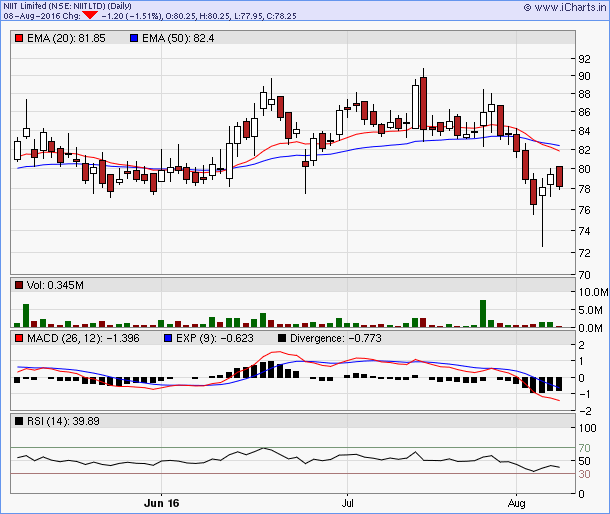Click the Jun 16 date axis label
Screen dimensions: 610x514
161,503
